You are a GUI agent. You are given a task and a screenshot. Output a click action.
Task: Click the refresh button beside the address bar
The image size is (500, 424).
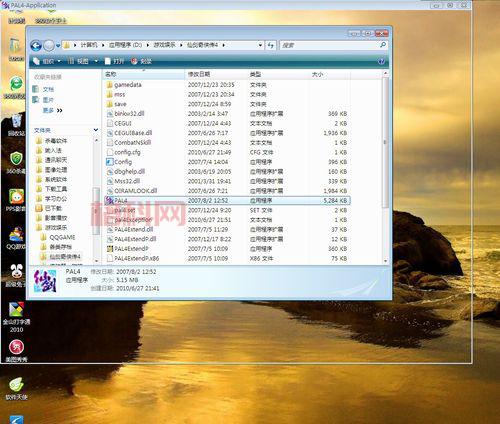[x=271, y=45]
